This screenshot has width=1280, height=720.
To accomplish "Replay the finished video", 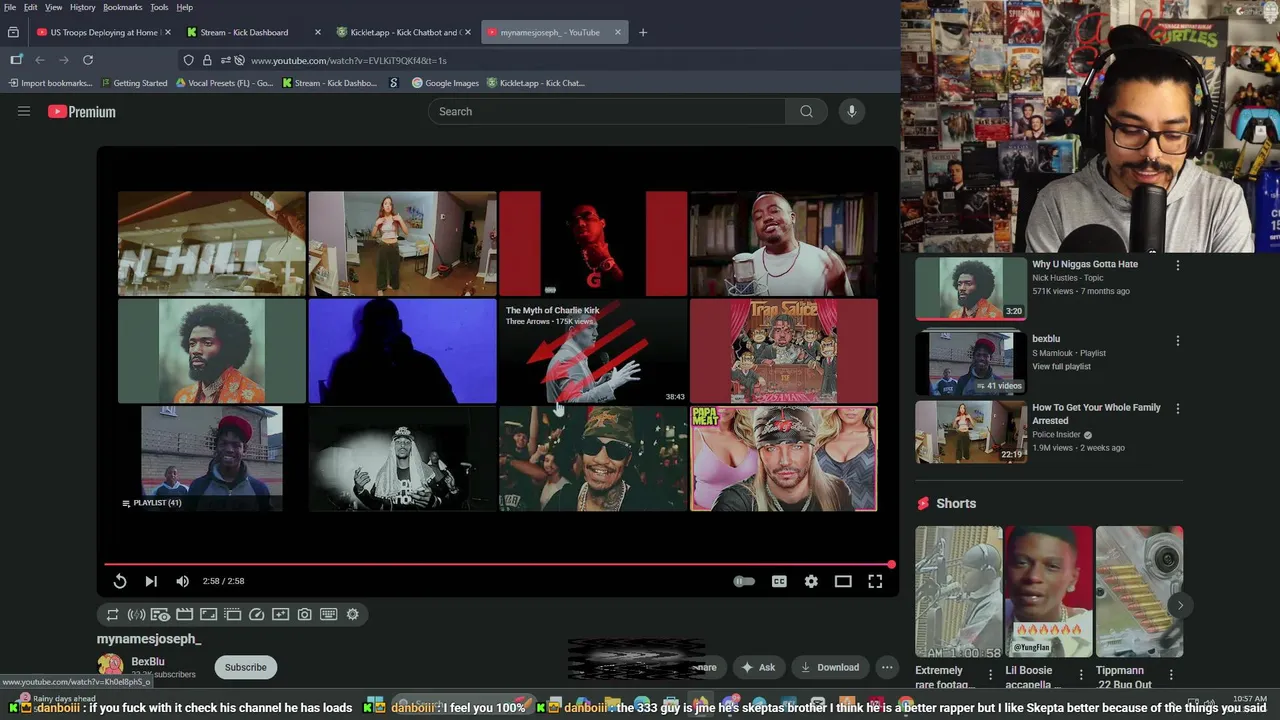I will (119, 581).
